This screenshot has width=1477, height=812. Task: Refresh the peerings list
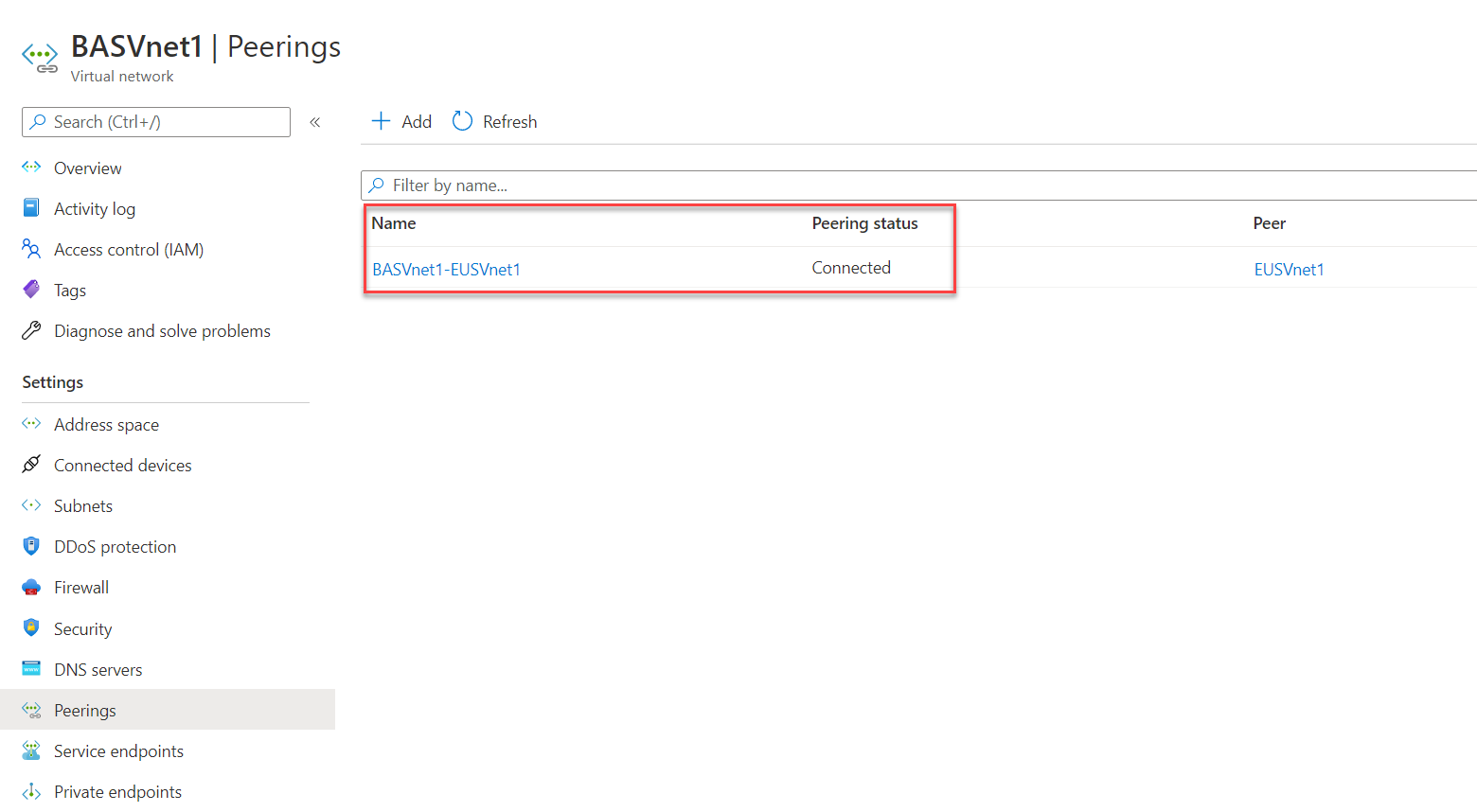click(x=494, y=121)
